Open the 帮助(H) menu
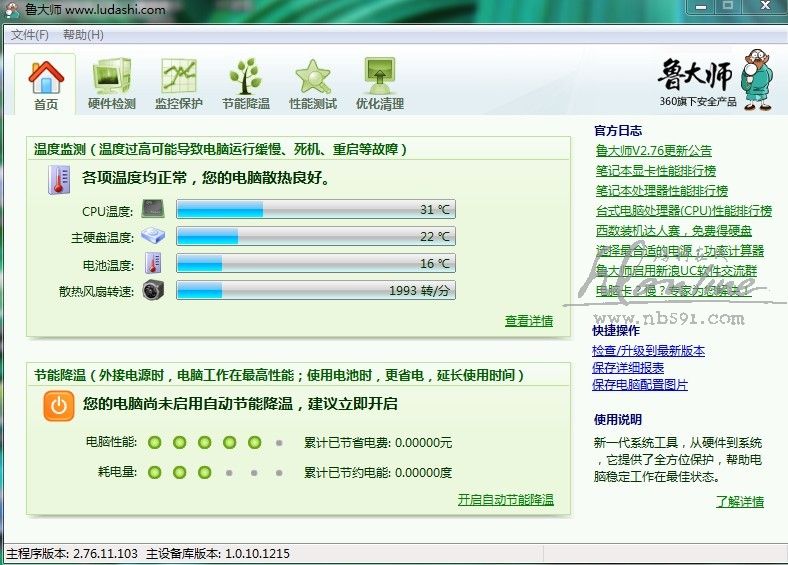This screenshot has width=788, height=565. (83, 35)
